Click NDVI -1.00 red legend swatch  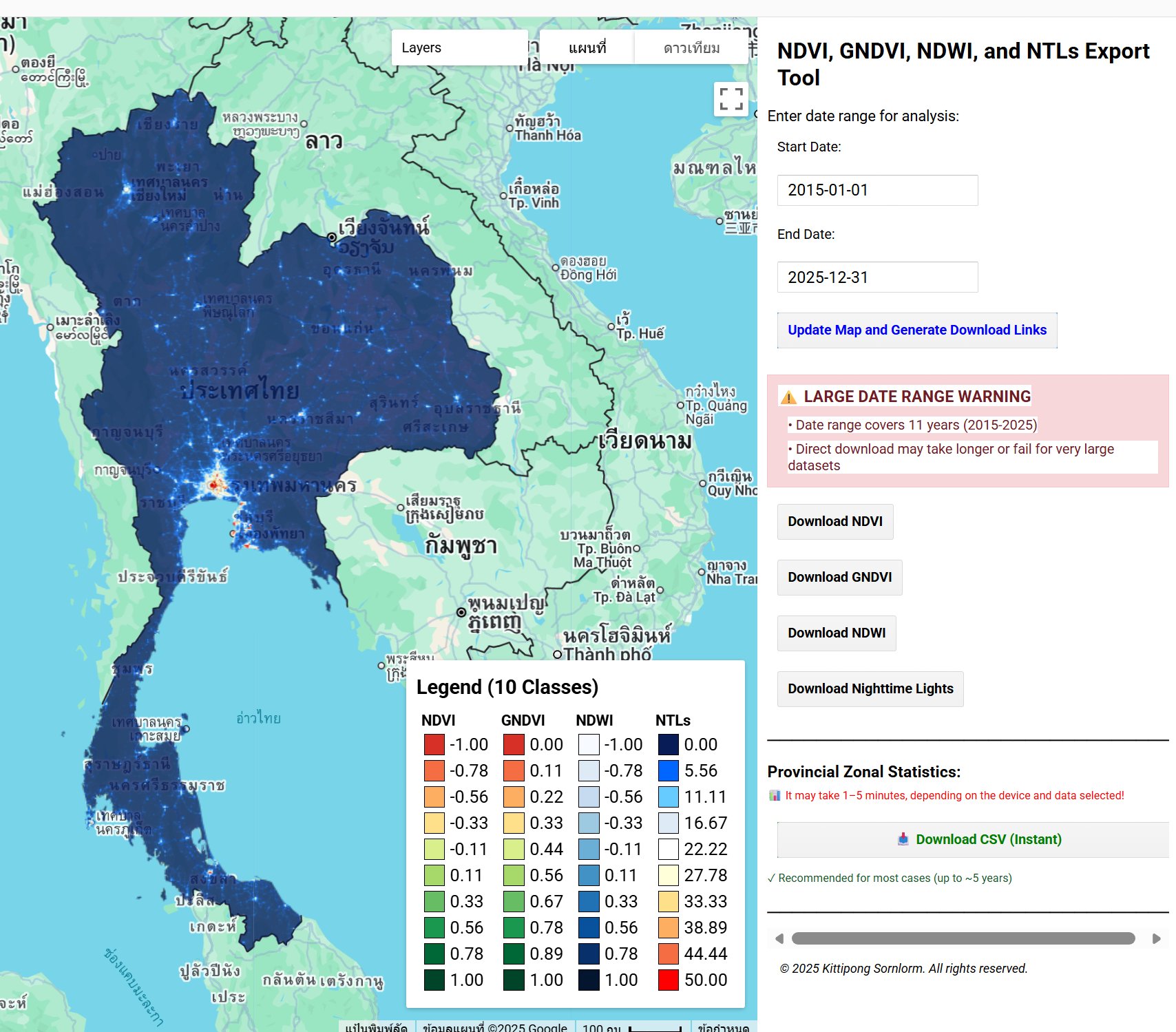point(434,745)
